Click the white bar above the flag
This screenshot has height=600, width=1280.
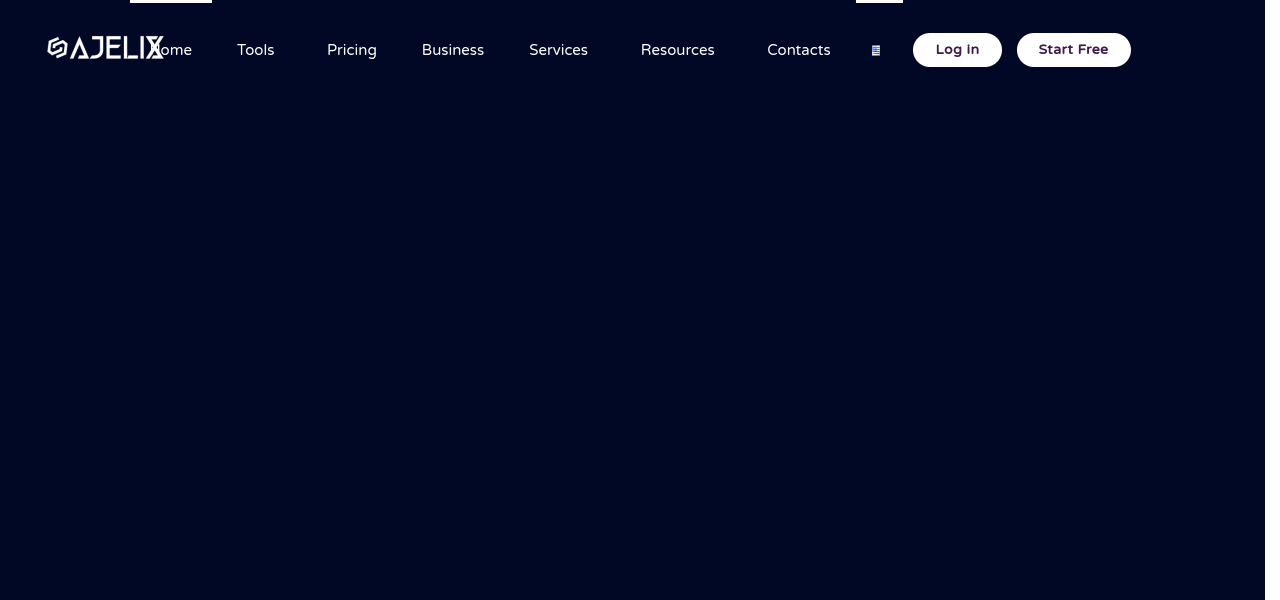pos(879,1)
